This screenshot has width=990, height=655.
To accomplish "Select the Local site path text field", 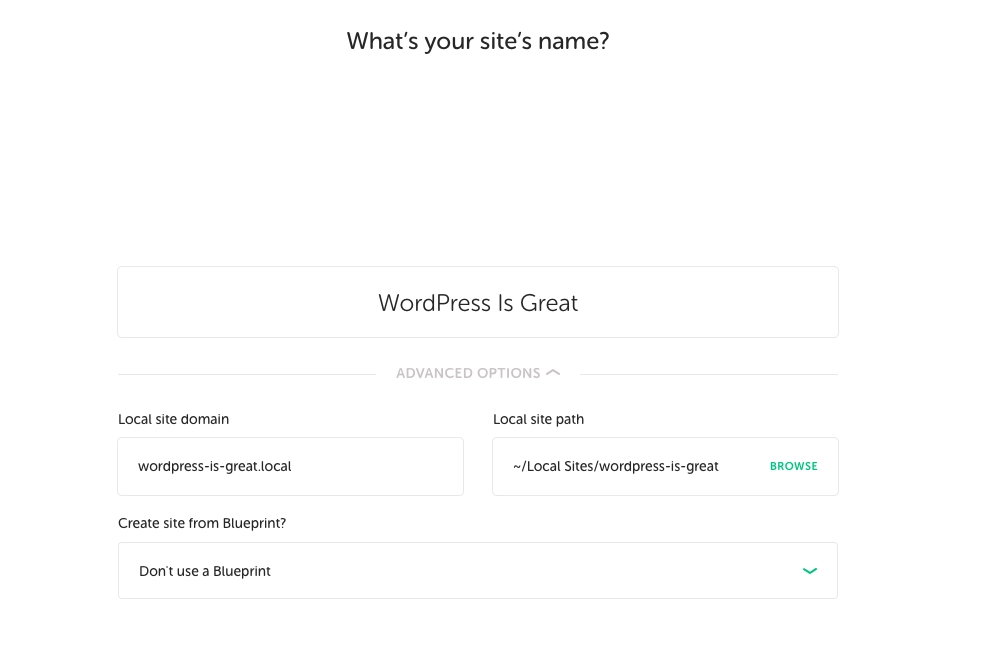I will click(665, 466).
